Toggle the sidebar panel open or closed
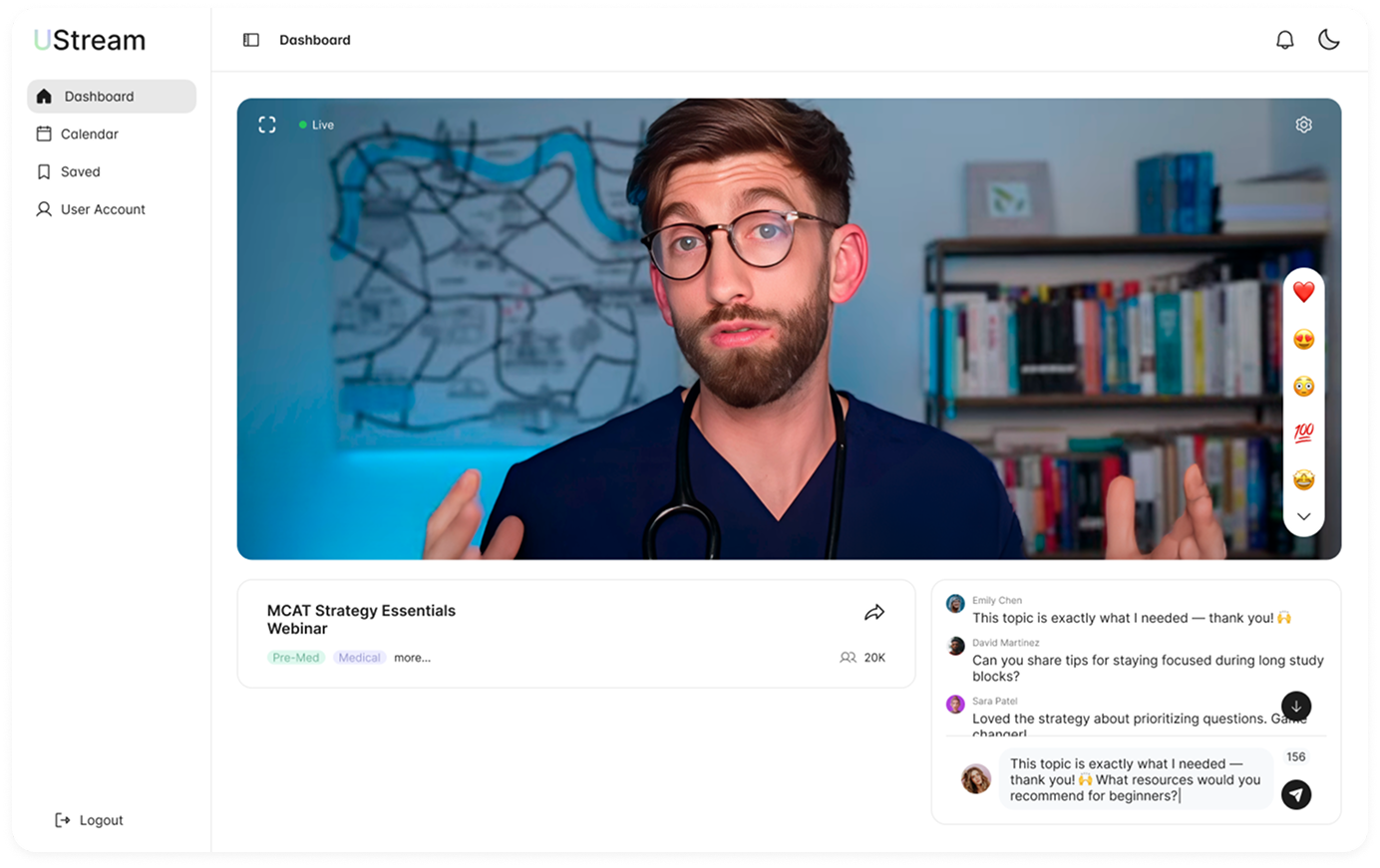 point(249,39)
